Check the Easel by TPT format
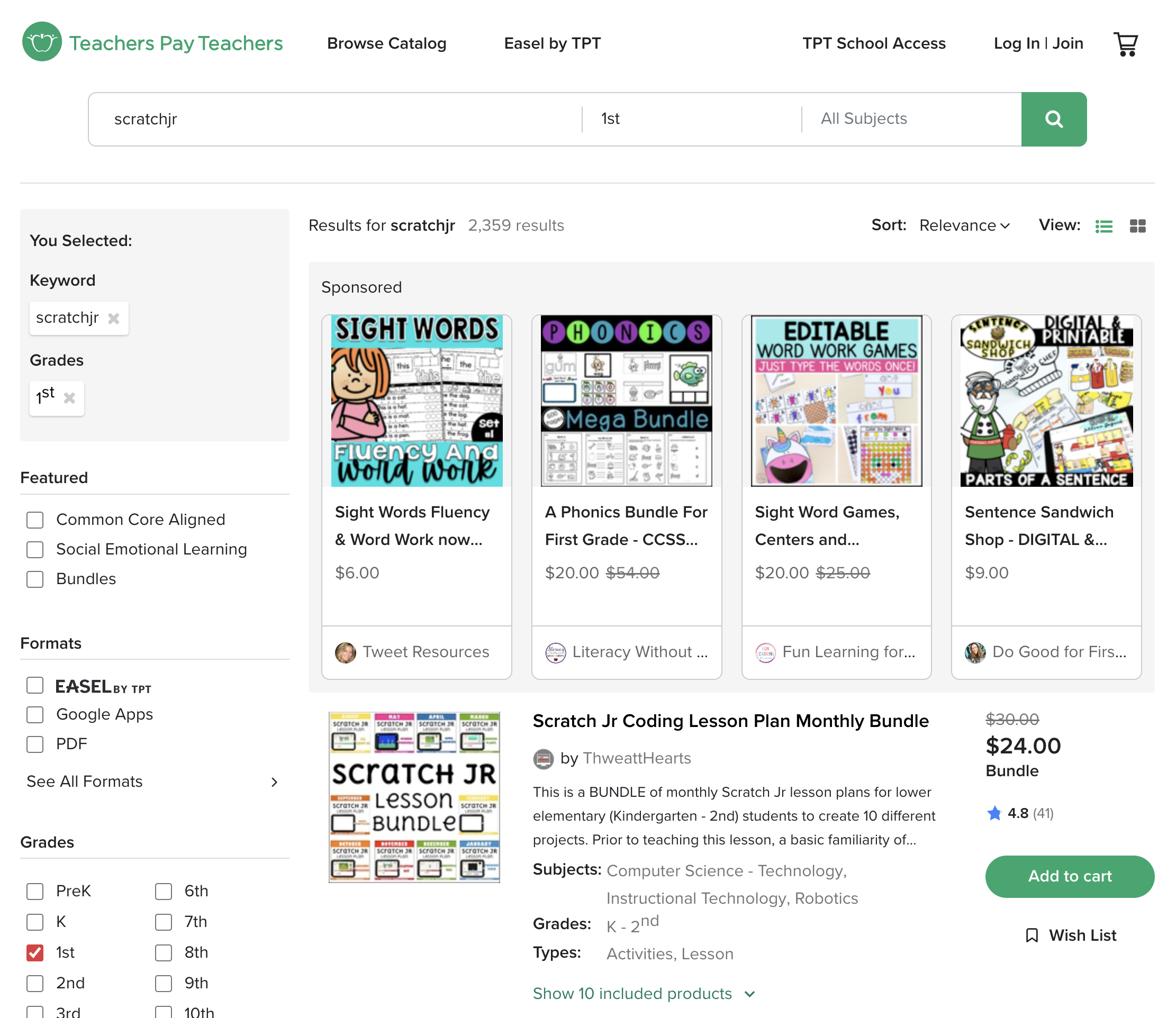 pyautogui.click(x=35, y=685)
